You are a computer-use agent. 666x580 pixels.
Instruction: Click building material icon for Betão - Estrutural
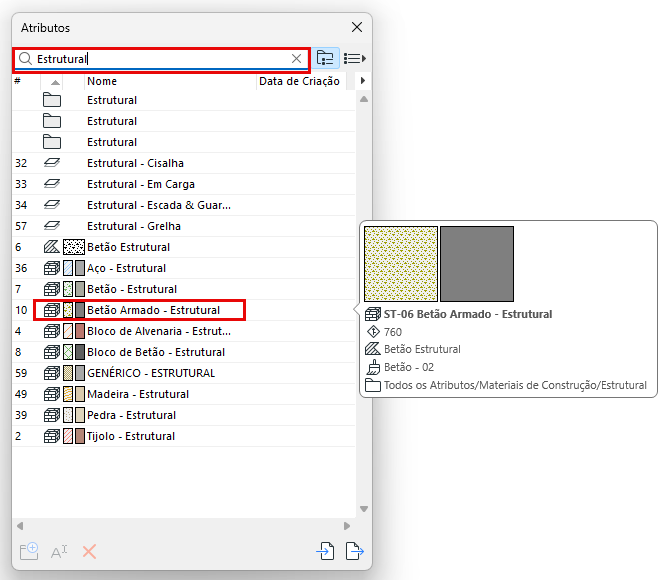tap(52, 289)
